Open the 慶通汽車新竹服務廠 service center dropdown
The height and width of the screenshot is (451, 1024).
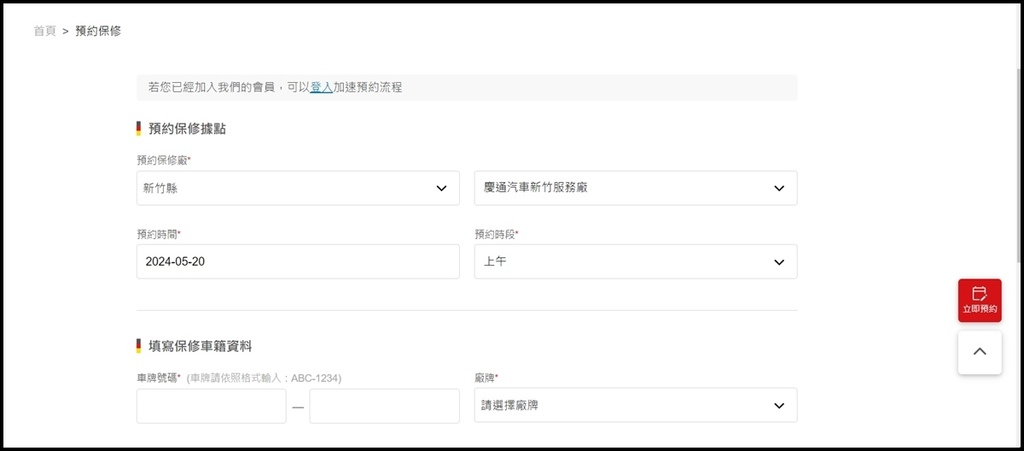click(635, 188)
